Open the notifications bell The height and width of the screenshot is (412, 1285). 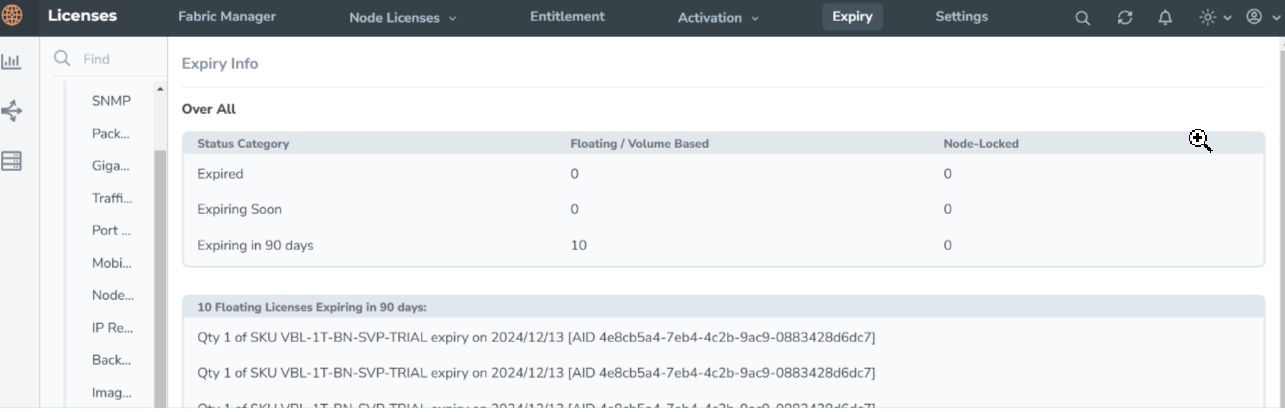pyautogui.click(x=1165, y=18)
